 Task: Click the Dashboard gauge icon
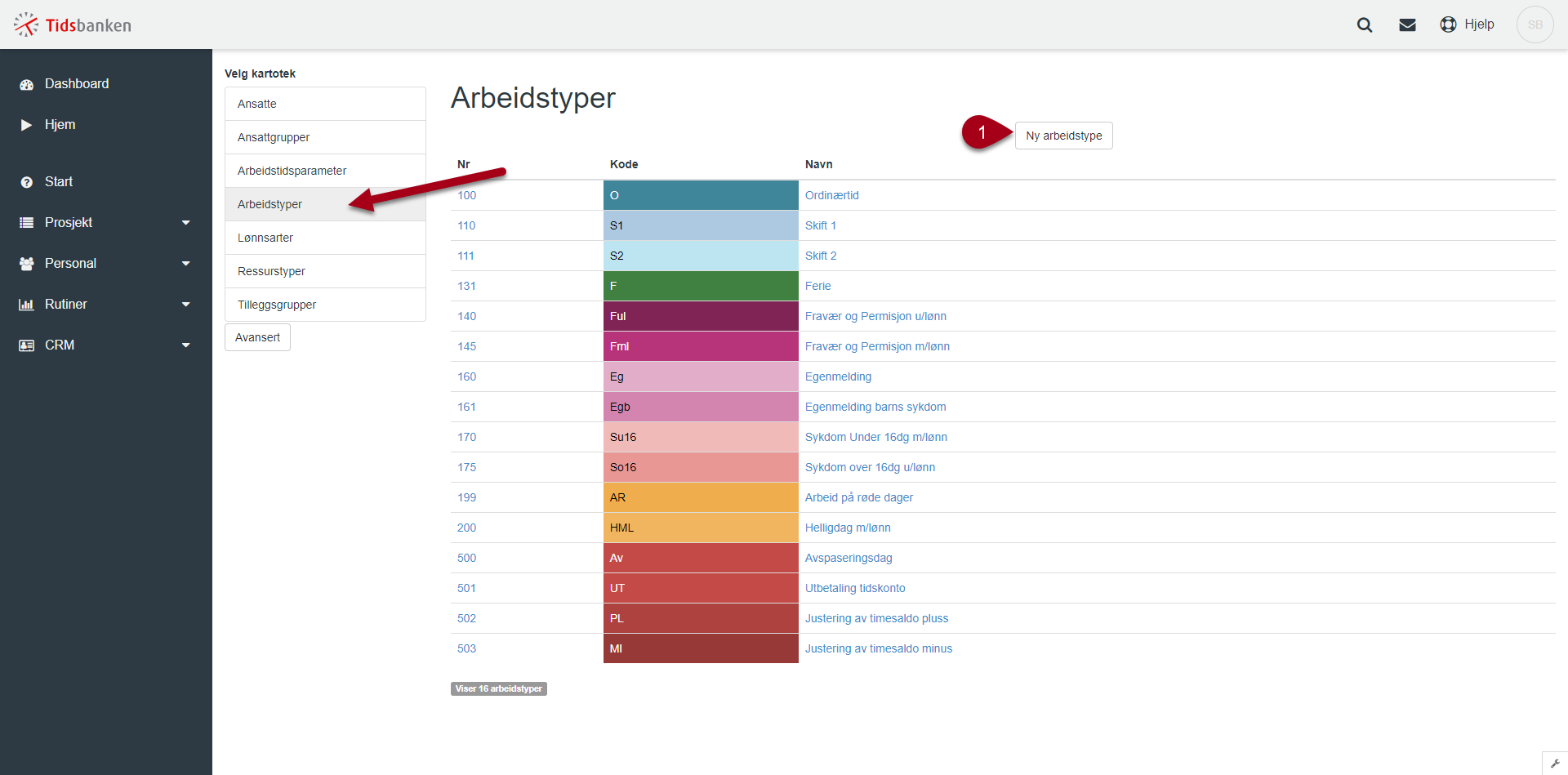click(x=27, y=84)
